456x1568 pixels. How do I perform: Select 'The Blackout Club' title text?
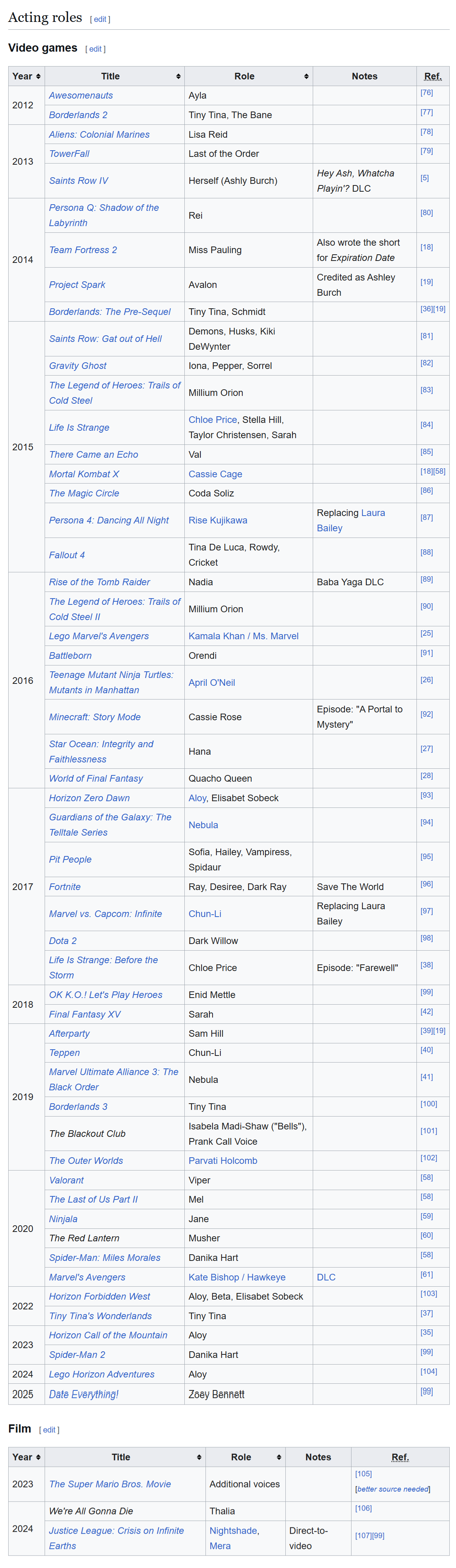click(x=87, y=1134)
